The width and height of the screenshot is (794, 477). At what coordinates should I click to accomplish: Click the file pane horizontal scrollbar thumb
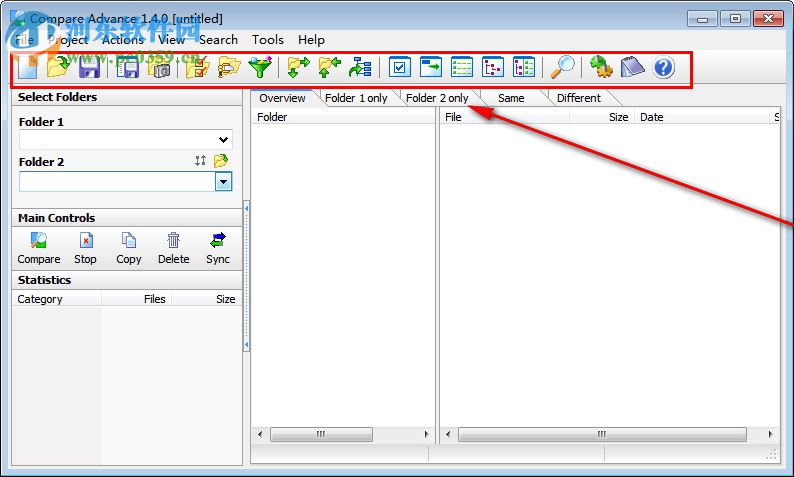(602, 434)
